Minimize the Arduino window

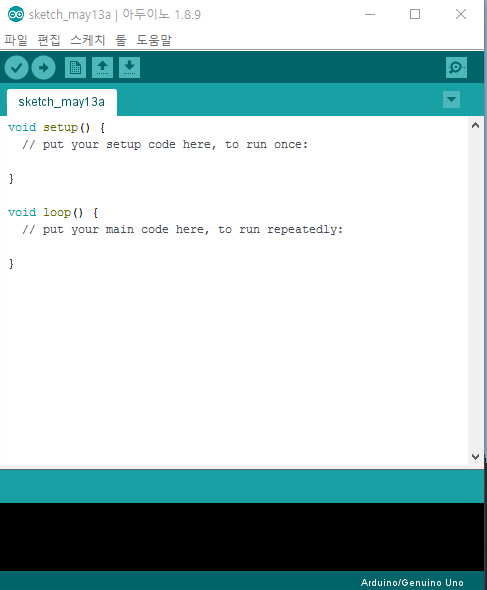point(370,14)
